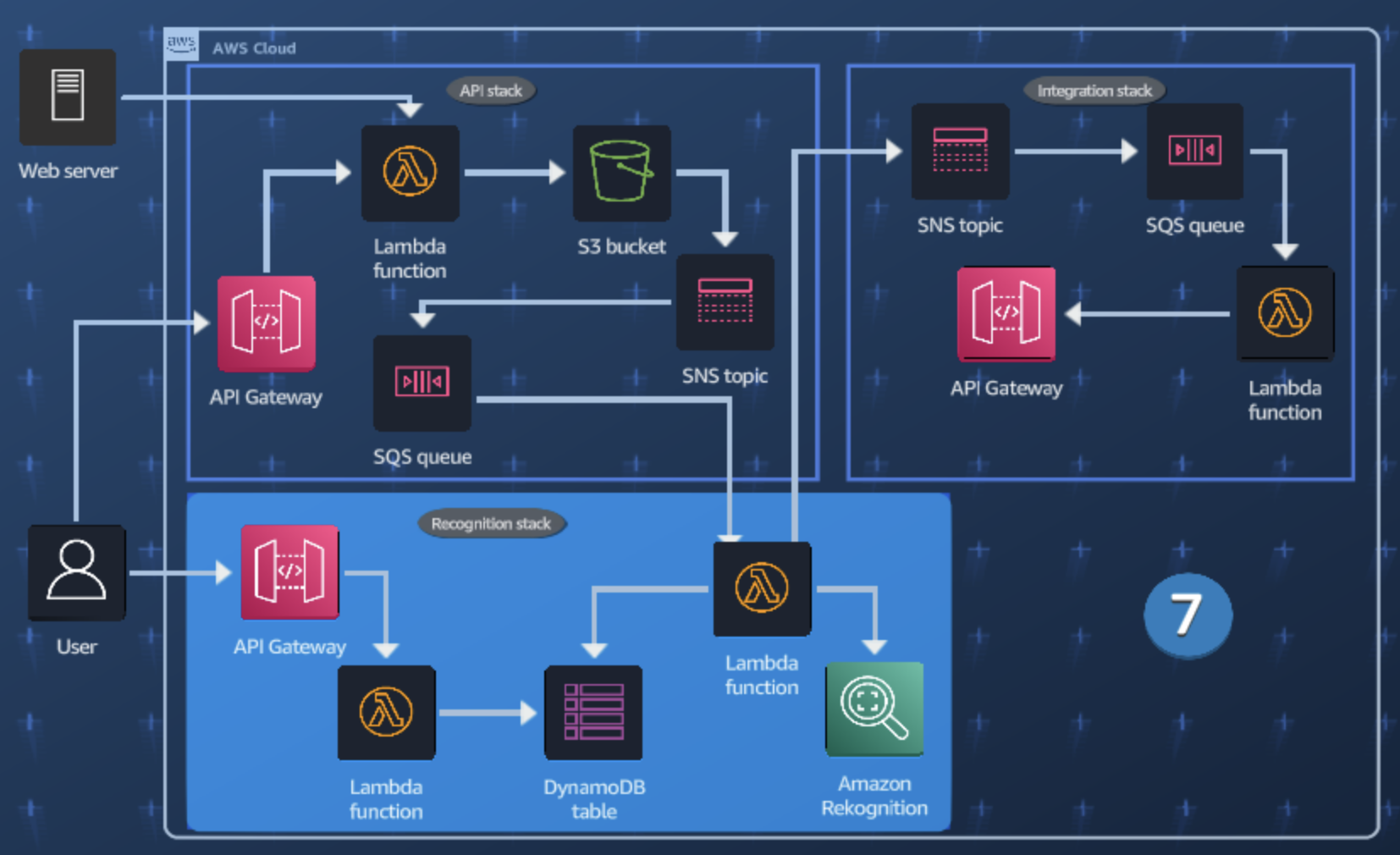The height and width of the screenshot is (855, 1400).
Task: Select the S3 bucket icon
Action: (622, 173)
